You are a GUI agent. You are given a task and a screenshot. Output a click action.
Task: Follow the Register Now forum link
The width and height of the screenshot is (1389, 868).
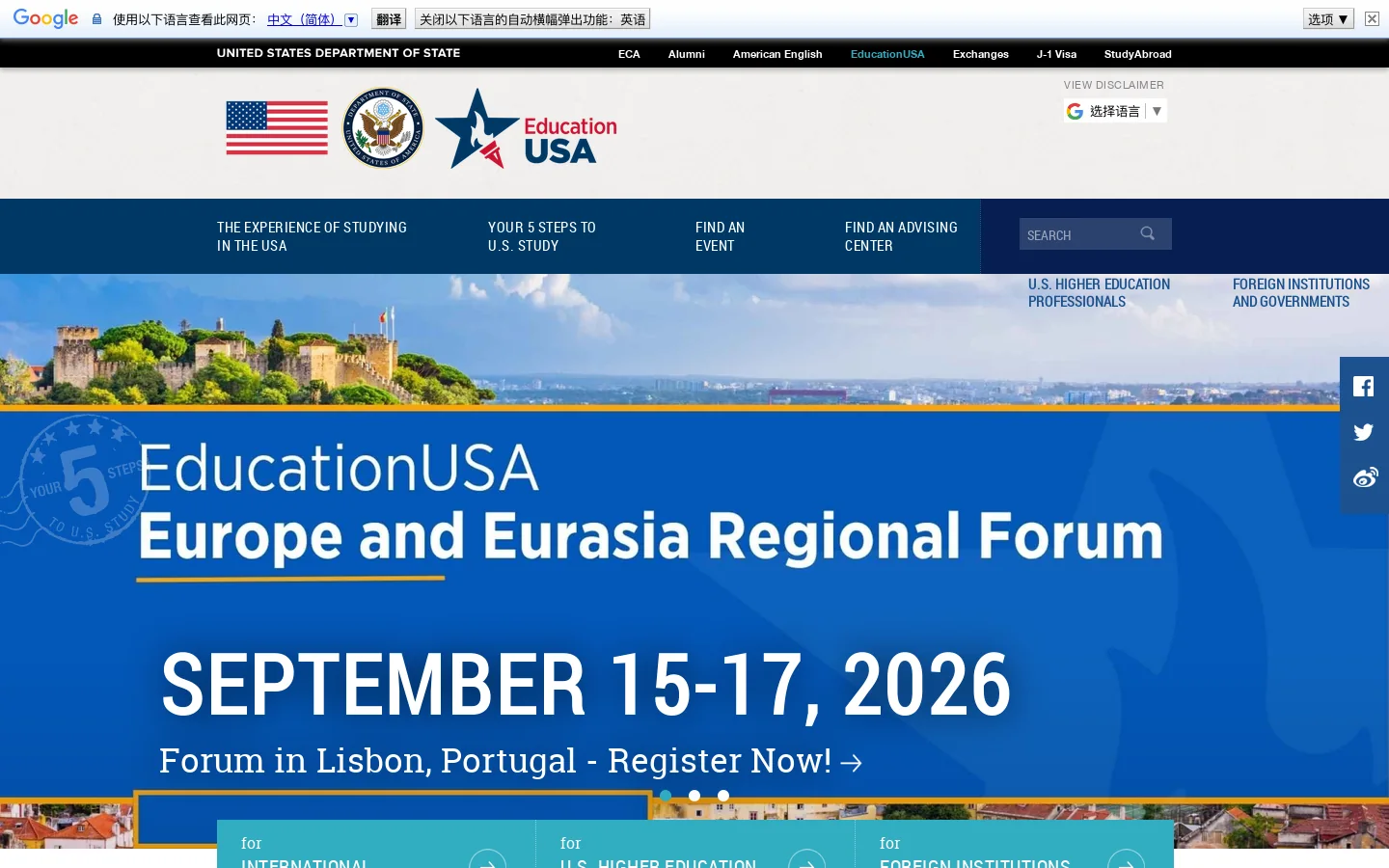[x=510, y=761]
